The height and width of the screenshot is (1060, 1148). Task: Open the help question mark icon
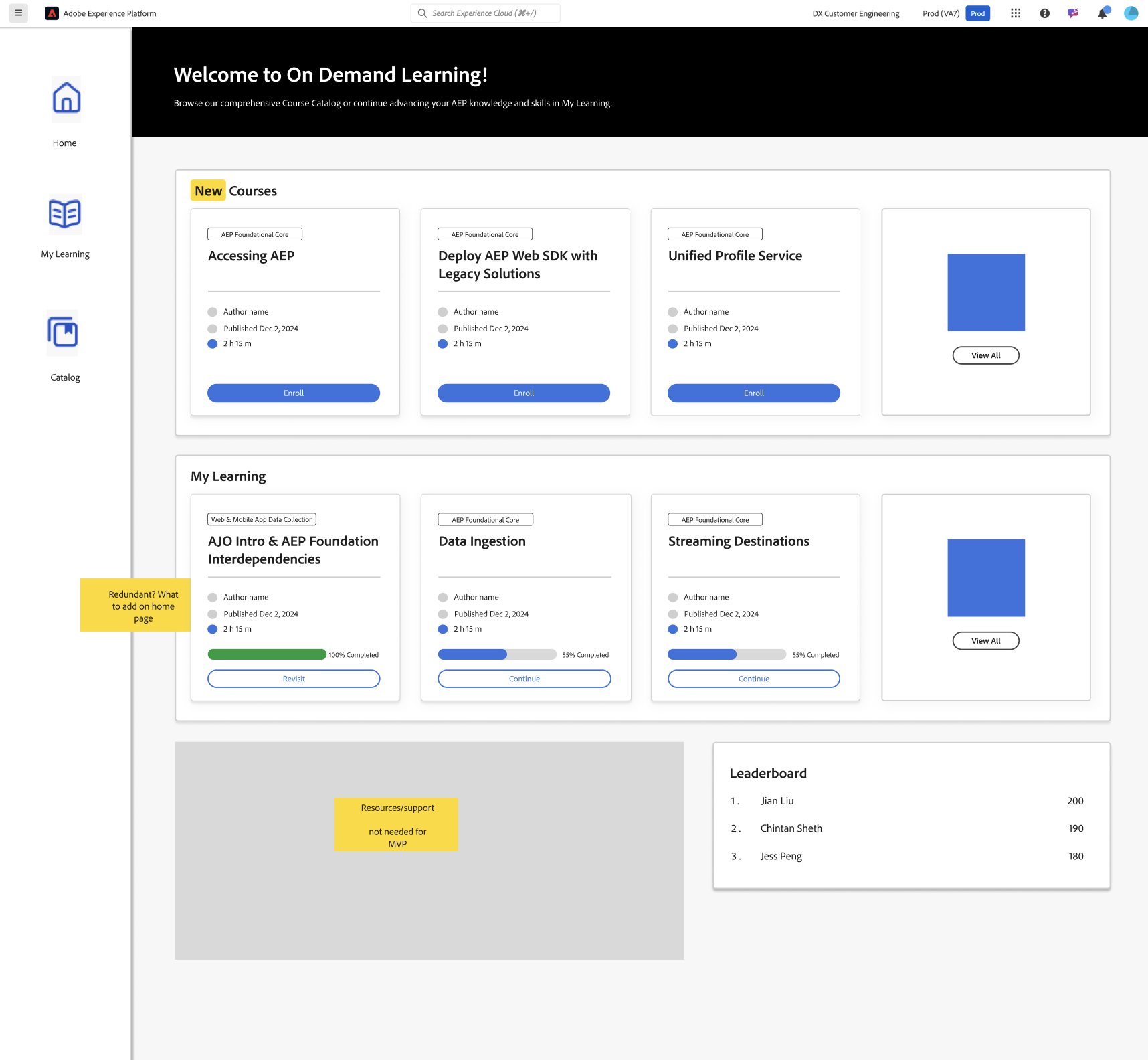[1044, 13]
